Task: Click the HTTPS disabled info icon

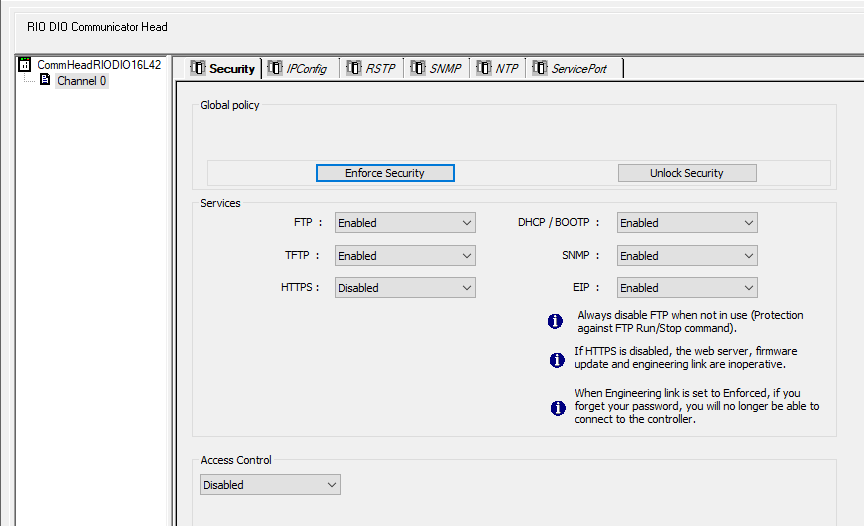Action: click(555, 359)
